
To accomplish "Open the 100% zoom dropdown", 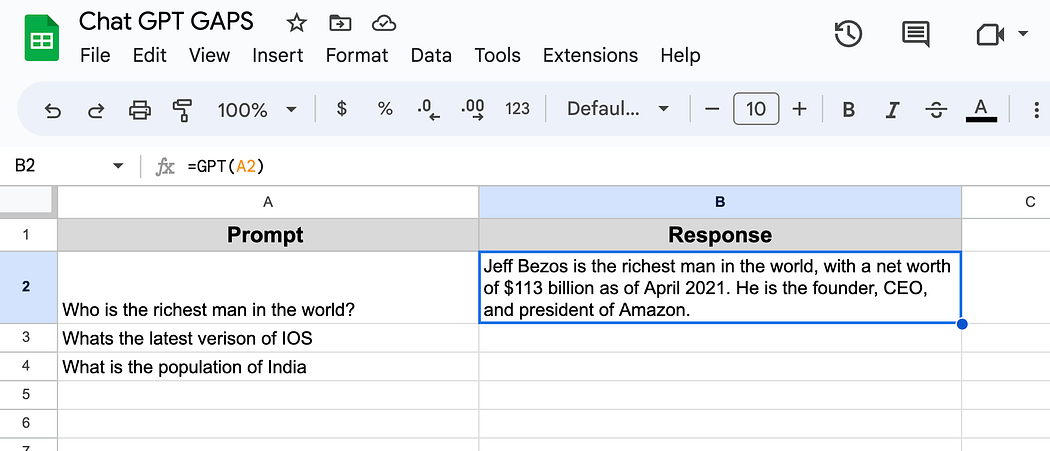I will pos(257,109).
